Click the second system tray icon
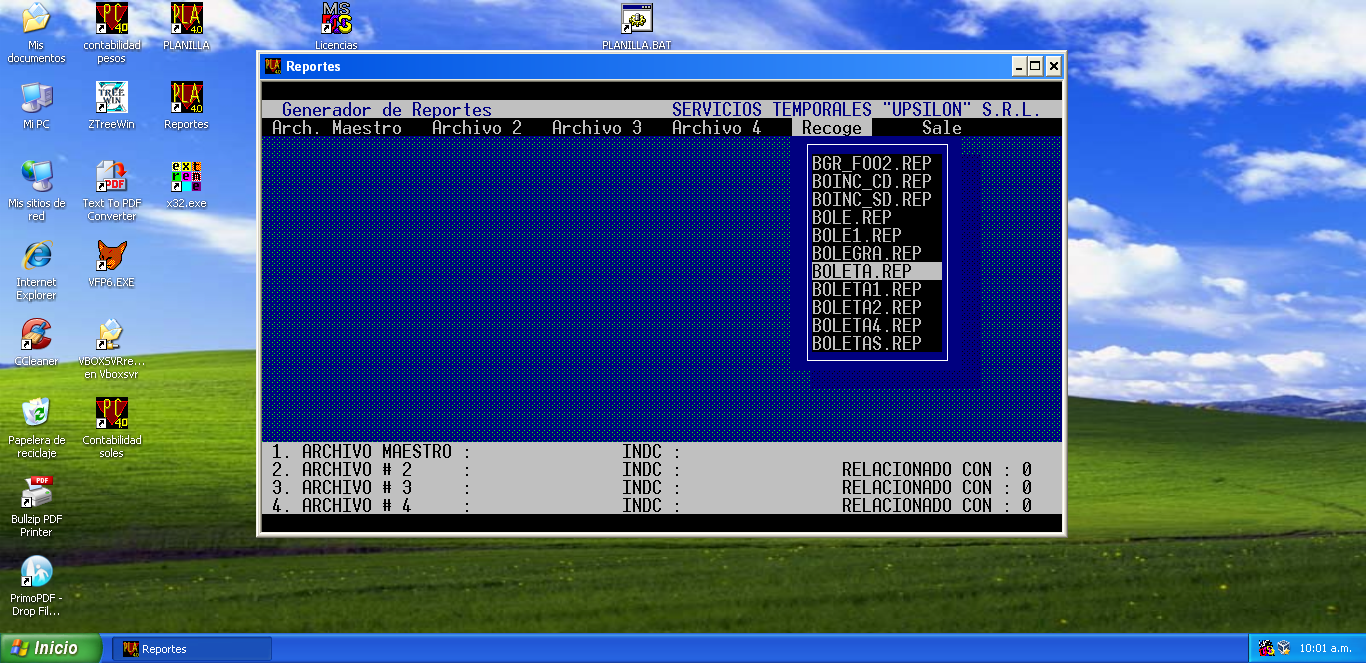The image size is (1366, 663). (1284, 648)
